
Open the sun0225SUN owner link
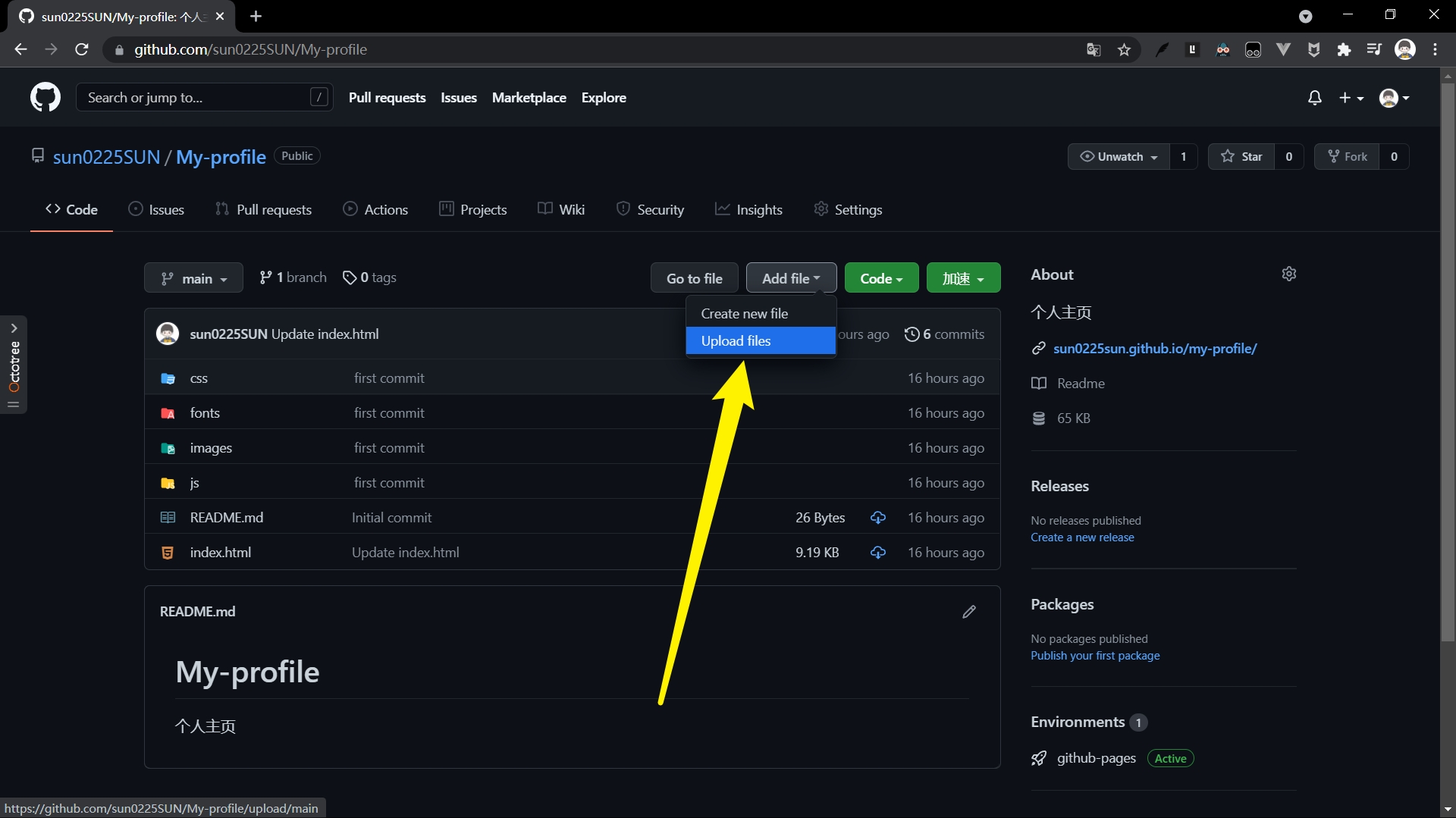pyautogui.click(x=106, y=157)
